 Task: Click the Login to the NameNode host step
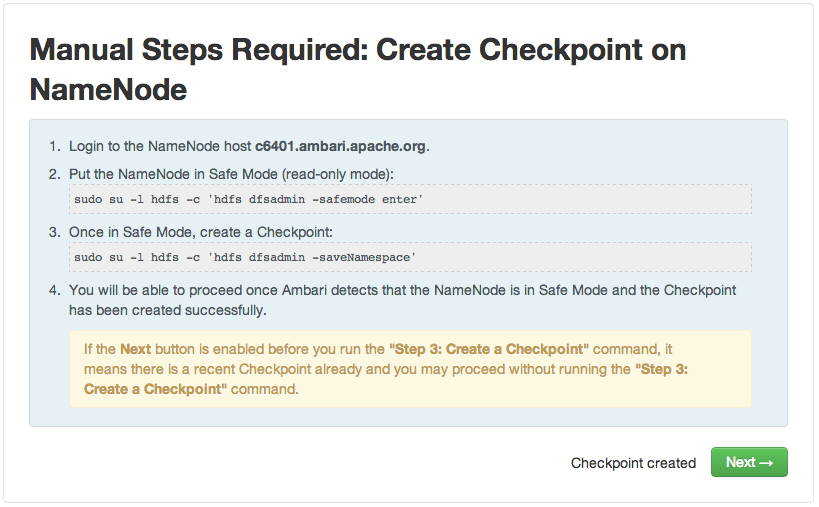click(160, 146)
